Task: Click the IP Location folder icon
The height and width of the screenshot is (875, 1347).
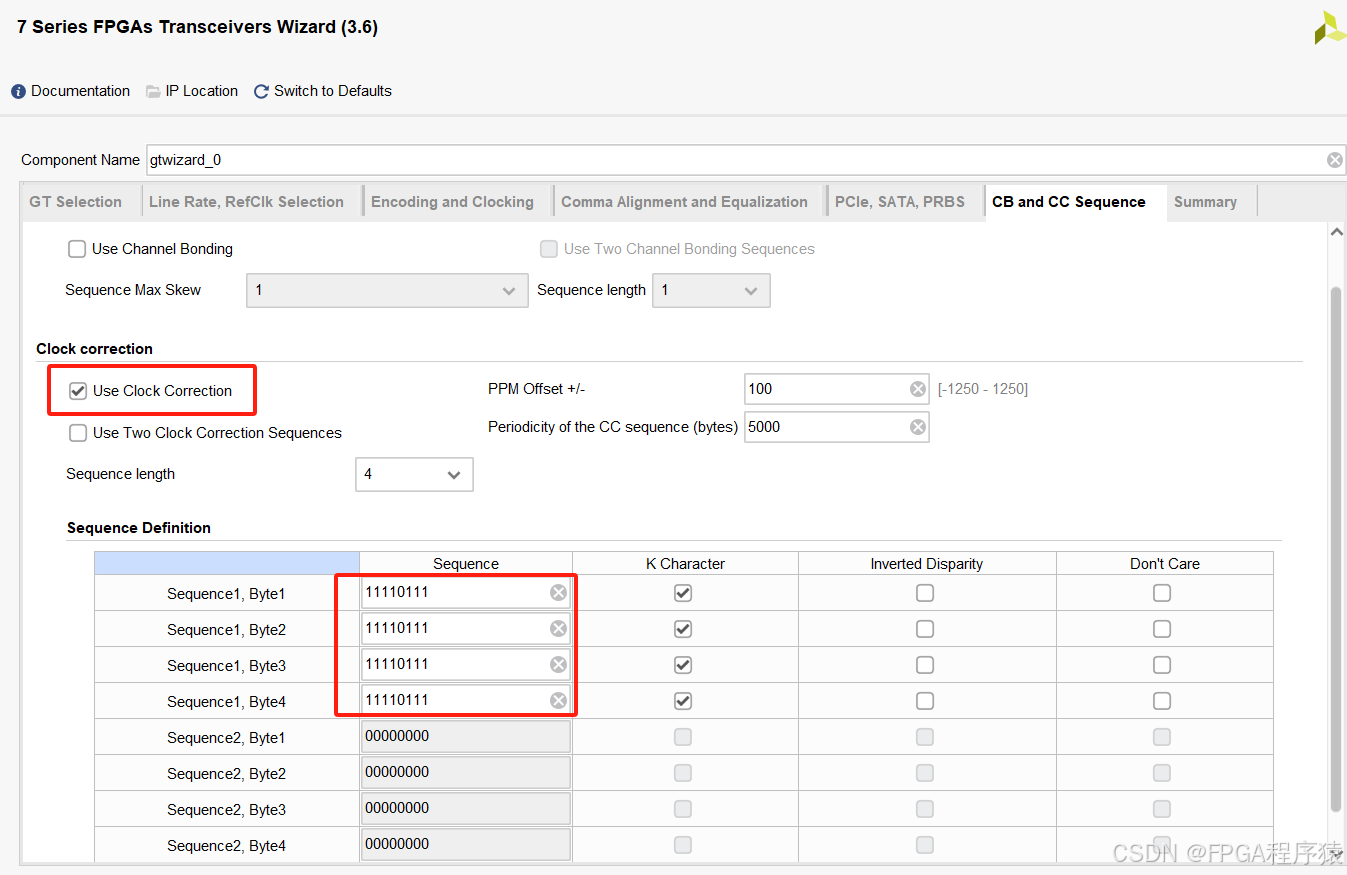Action: coord(153,92)
